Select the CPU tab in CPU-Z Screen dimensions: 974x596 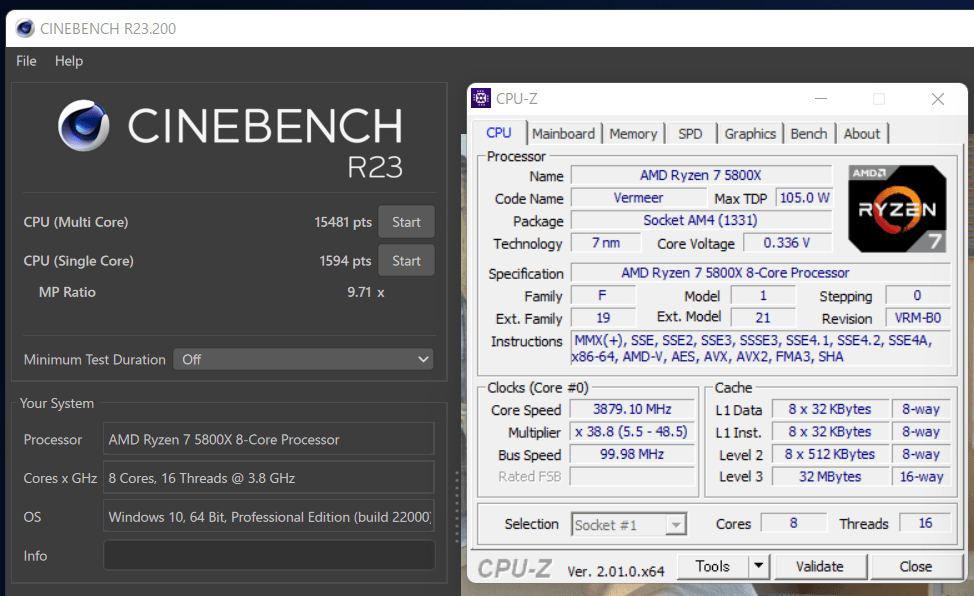pyautogui.click(x=499, y=133)
